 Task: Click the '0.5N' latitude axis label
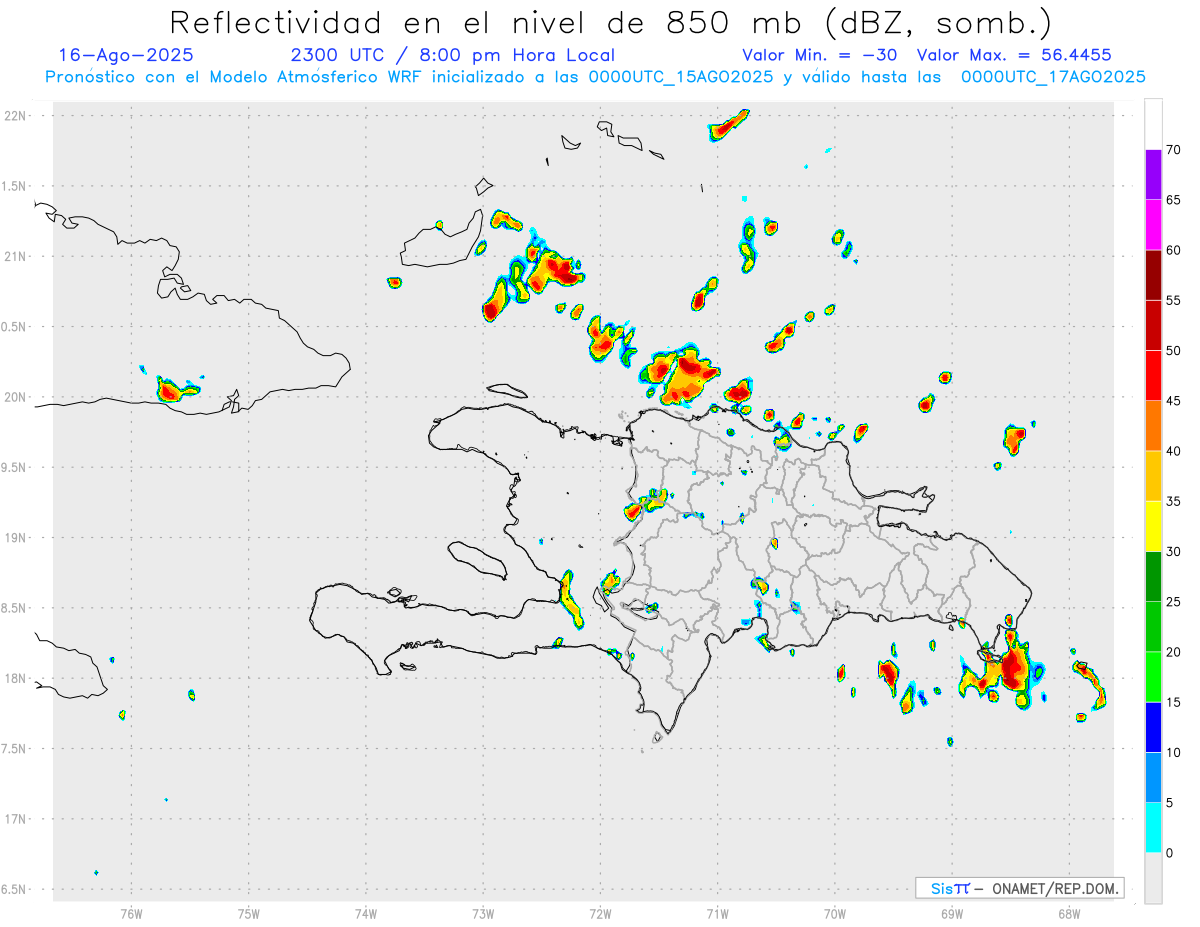coord(15,327)
